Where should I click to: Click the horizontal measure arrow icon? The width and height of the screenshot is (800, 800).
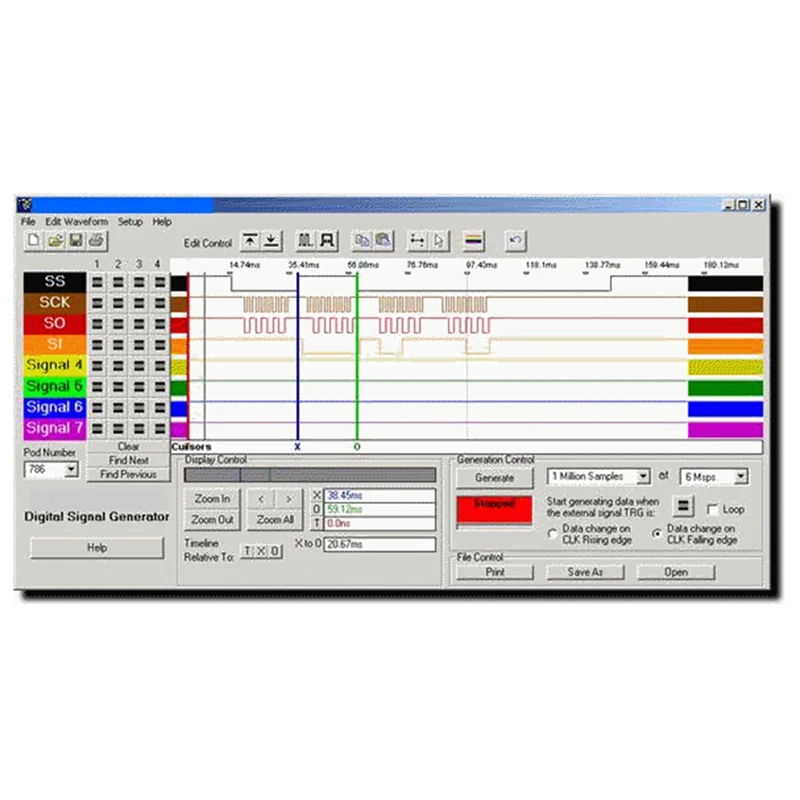pyautogui.click(x=417, y=241)
